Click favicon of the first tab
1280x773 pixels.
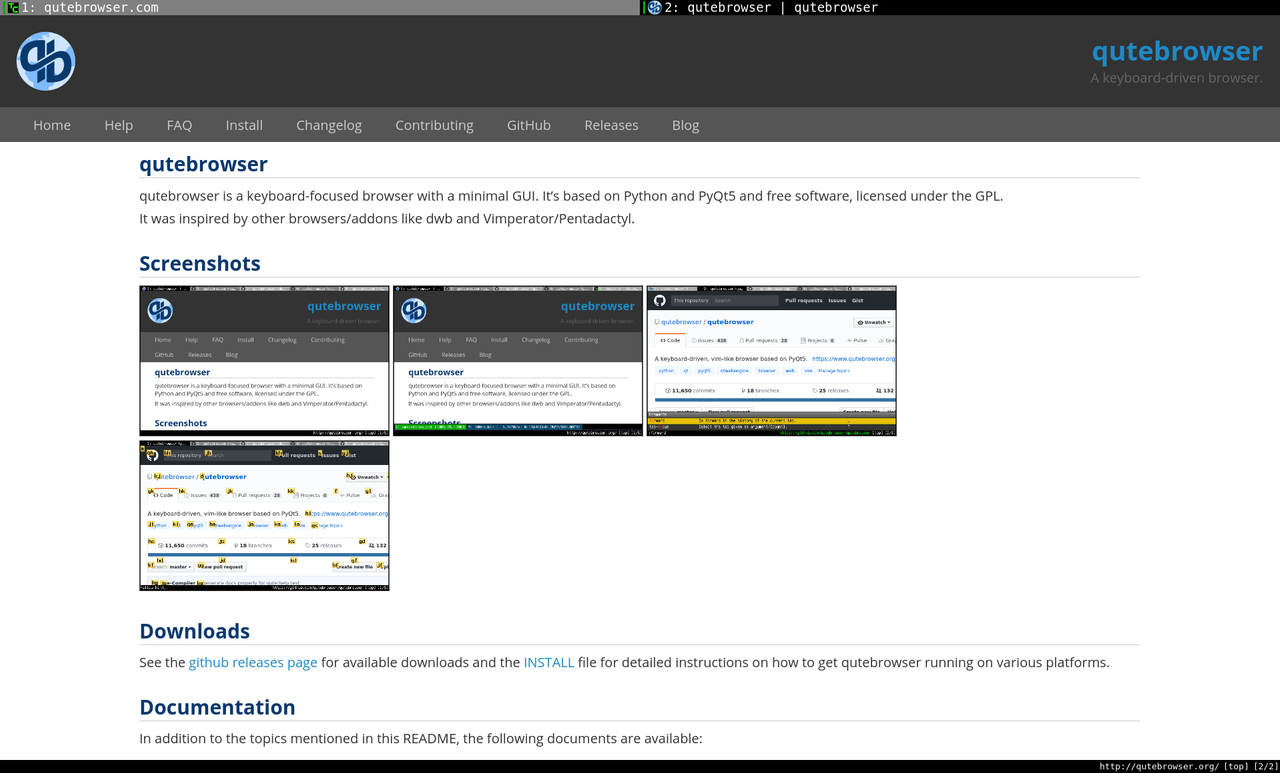pos(13,7)
